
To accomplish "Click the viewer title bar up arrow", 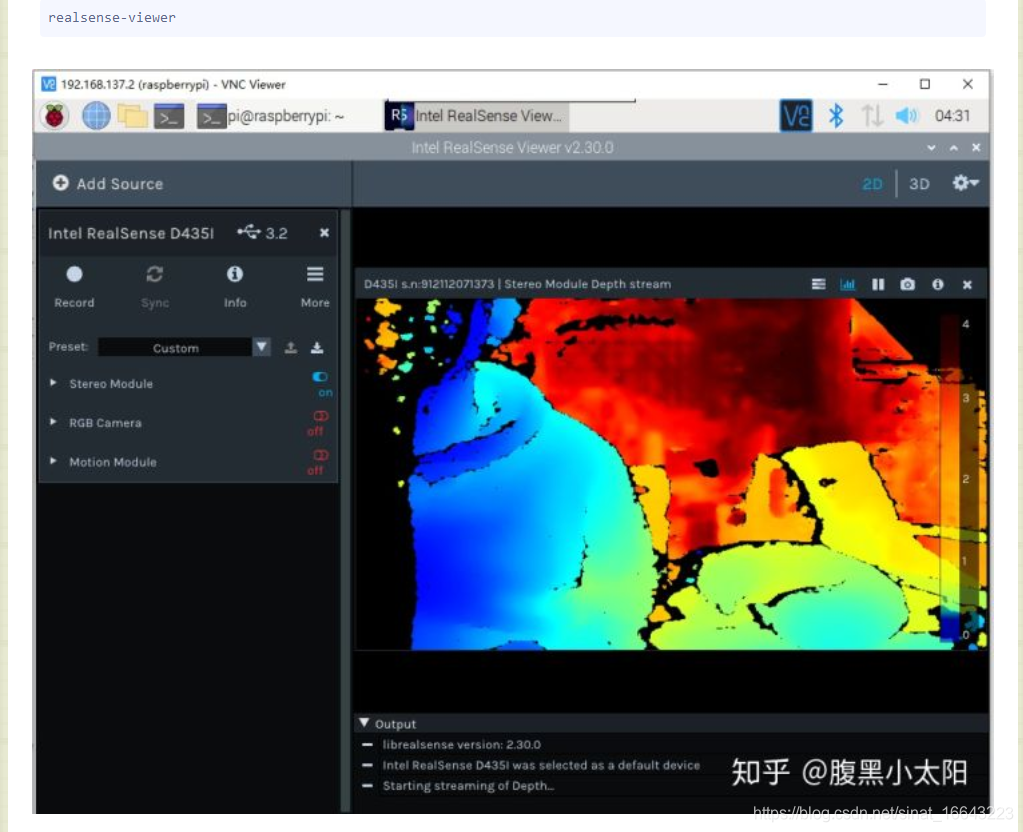I will pyautogui.click(x=953, y=148).
